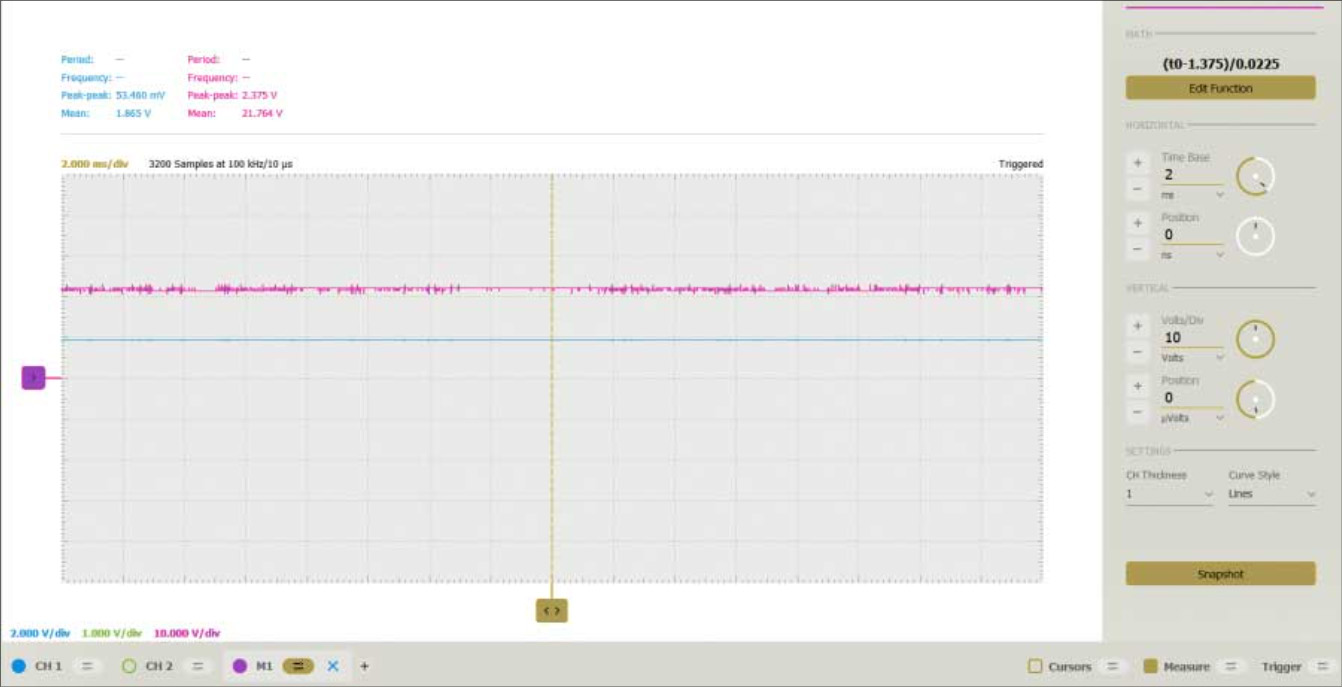The width and height of the screenshot is (1342, 687).
Task: Open CH 2 settings menu icon
Action: (198, 666)
